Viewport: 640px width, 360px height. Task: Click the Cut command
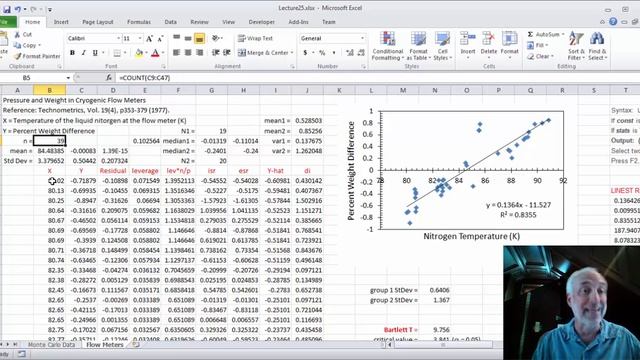(x=23, y=34)
